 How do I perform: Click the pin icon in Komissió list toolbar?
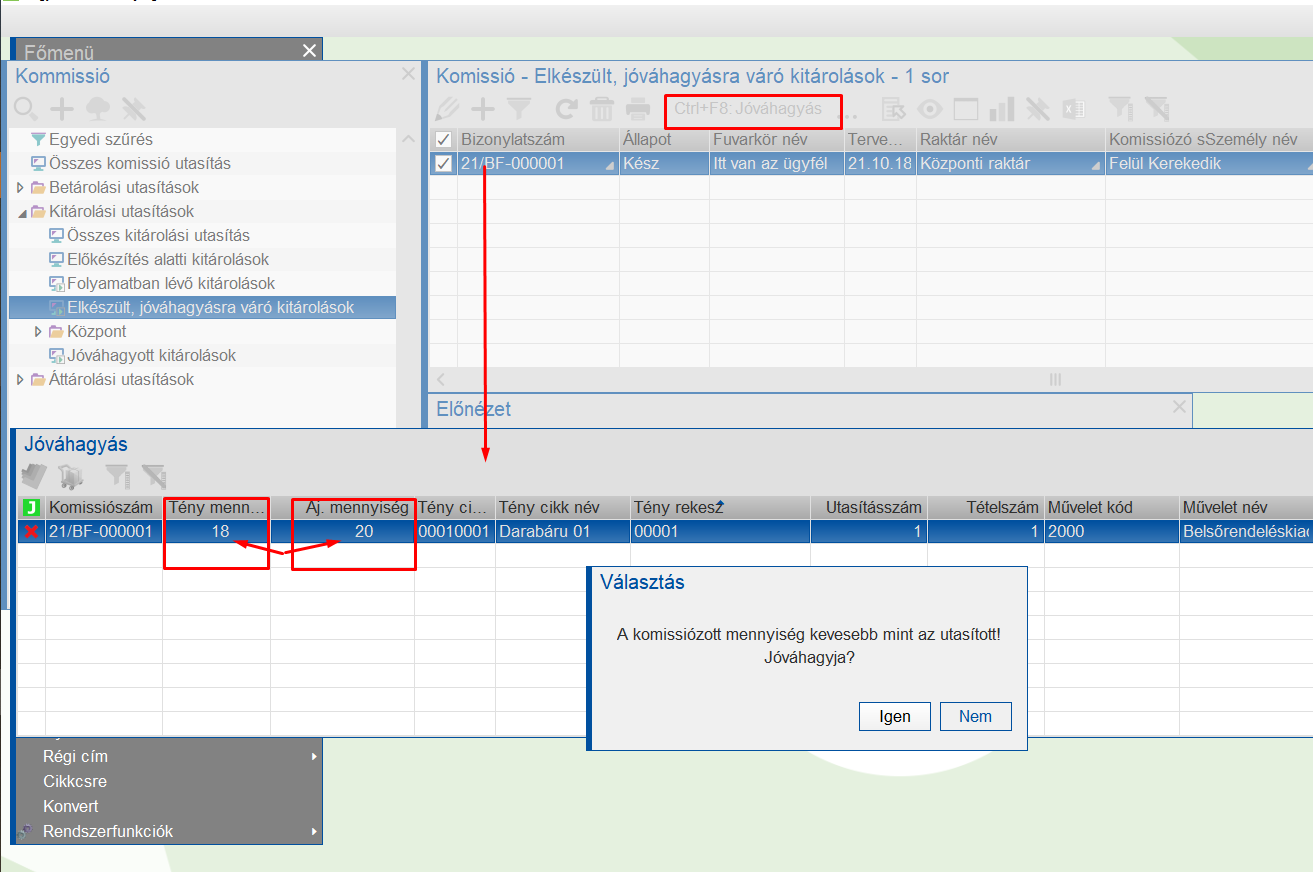[x=1037, y=109]
